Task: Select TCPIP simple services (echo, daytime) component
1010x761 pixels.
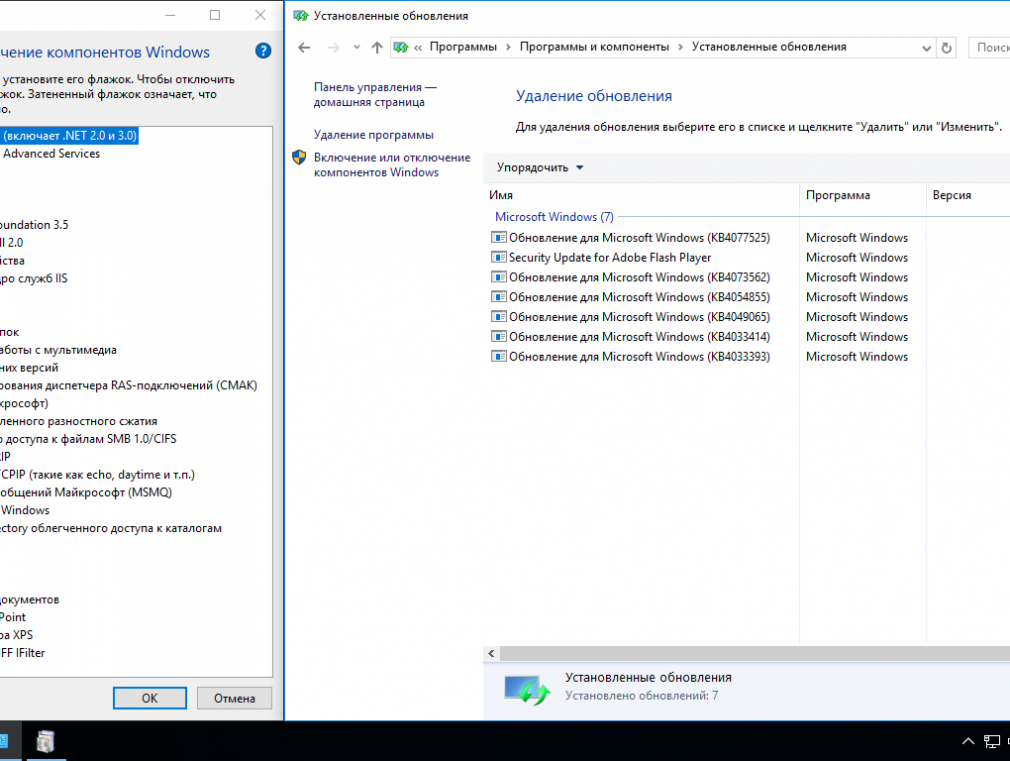Action: pos(97,474)
